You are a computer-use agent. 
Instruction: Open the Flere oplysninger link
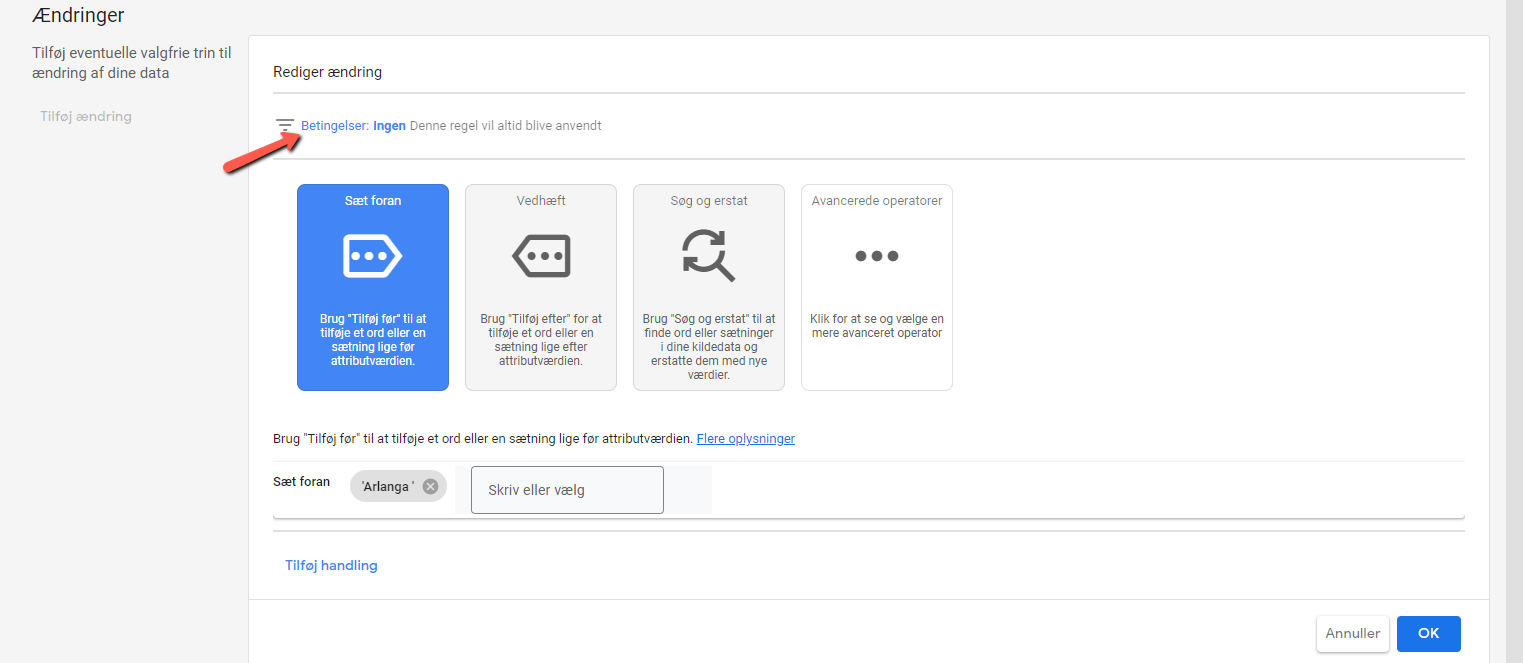coord(746,438)
